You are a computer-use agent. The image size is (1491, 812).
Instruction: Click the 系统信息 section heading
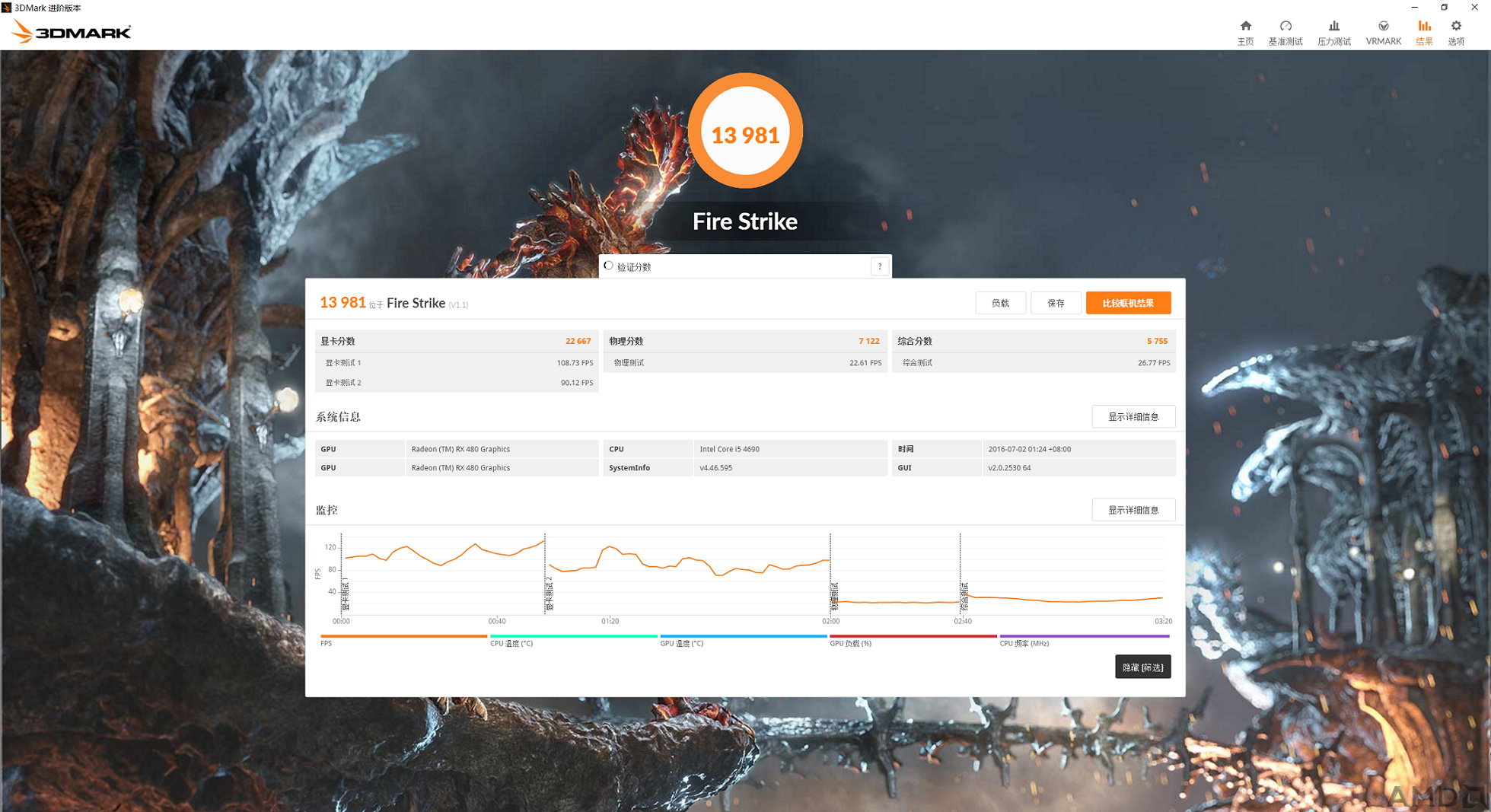coord(338,417)
